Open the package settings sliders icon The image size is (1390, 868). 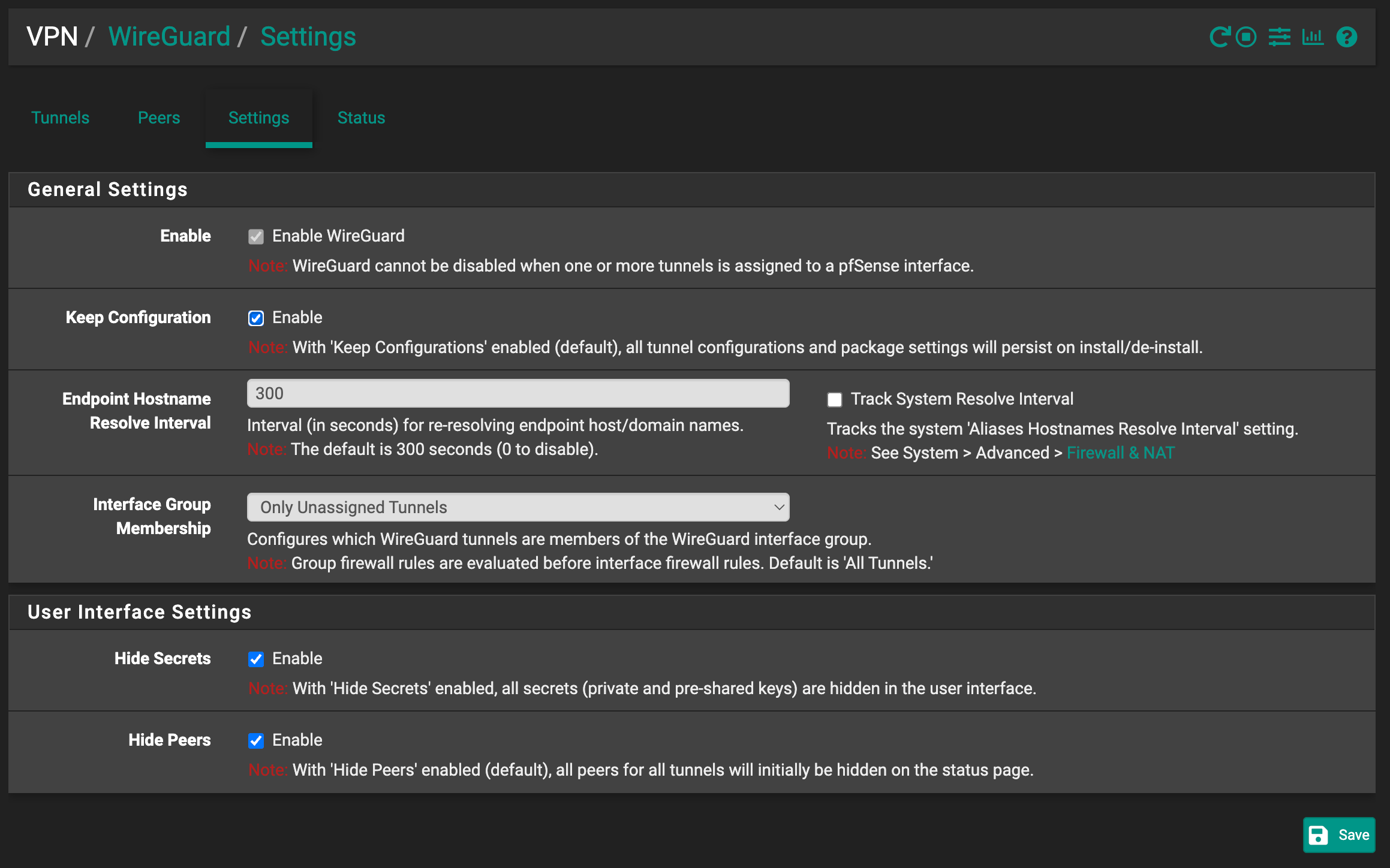click(1279, 37)
